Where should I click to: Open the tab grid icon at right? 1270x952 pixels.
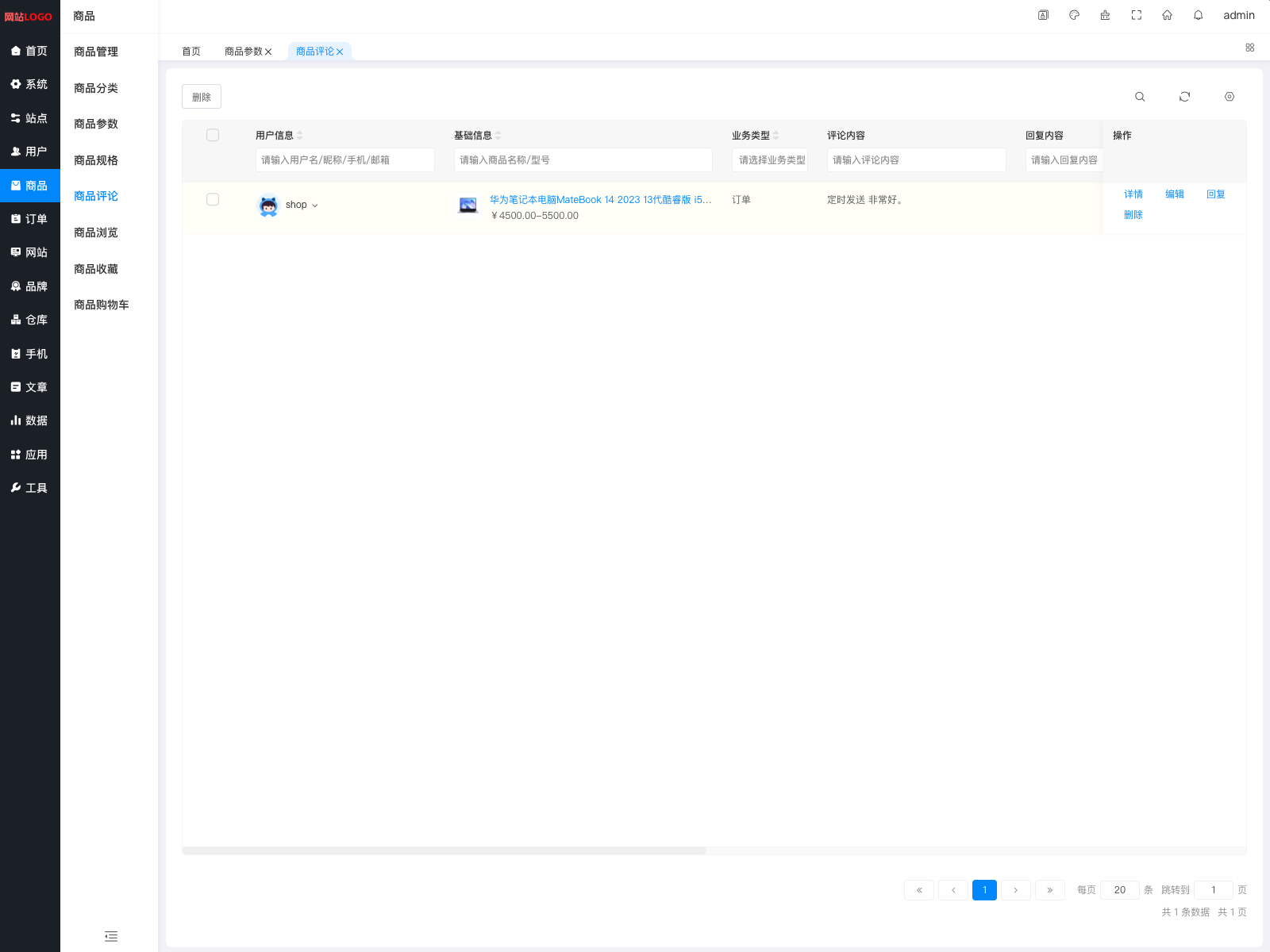tap(1249, 48)
